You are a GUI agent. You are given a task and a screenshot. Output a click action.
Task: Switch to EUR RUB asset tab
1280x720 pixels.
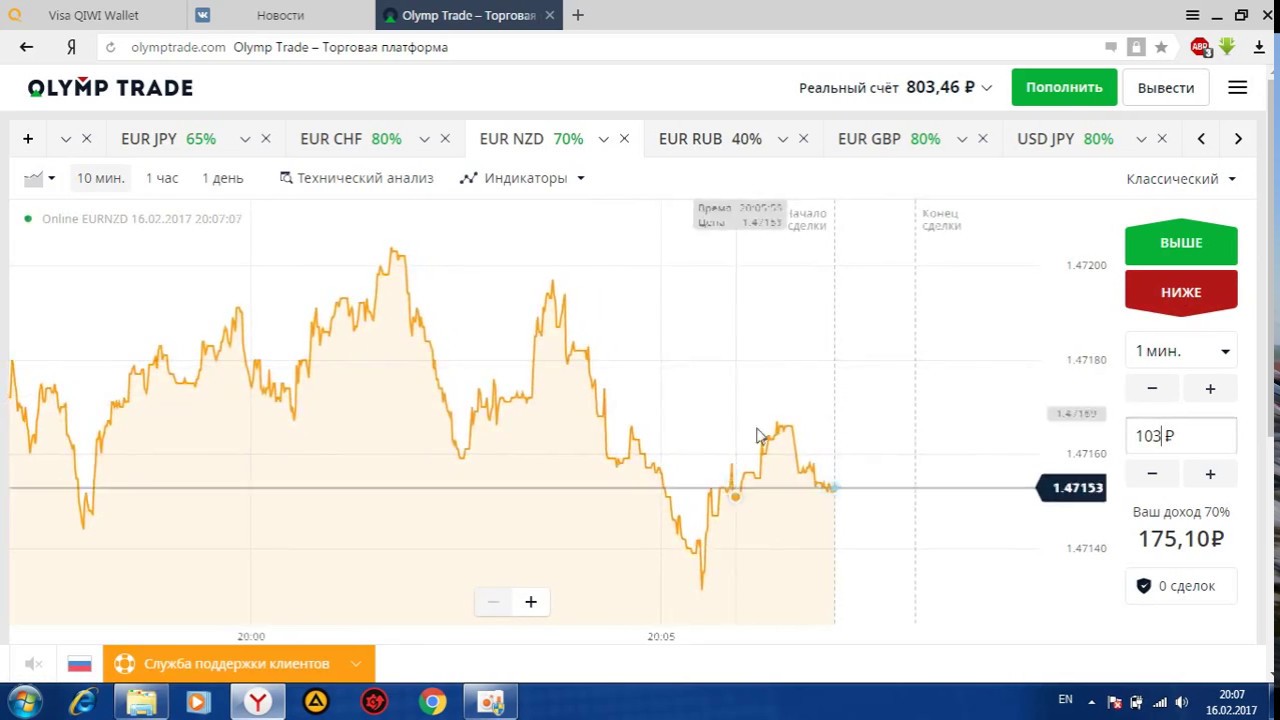pyautogui.click(x=710, y=139)
